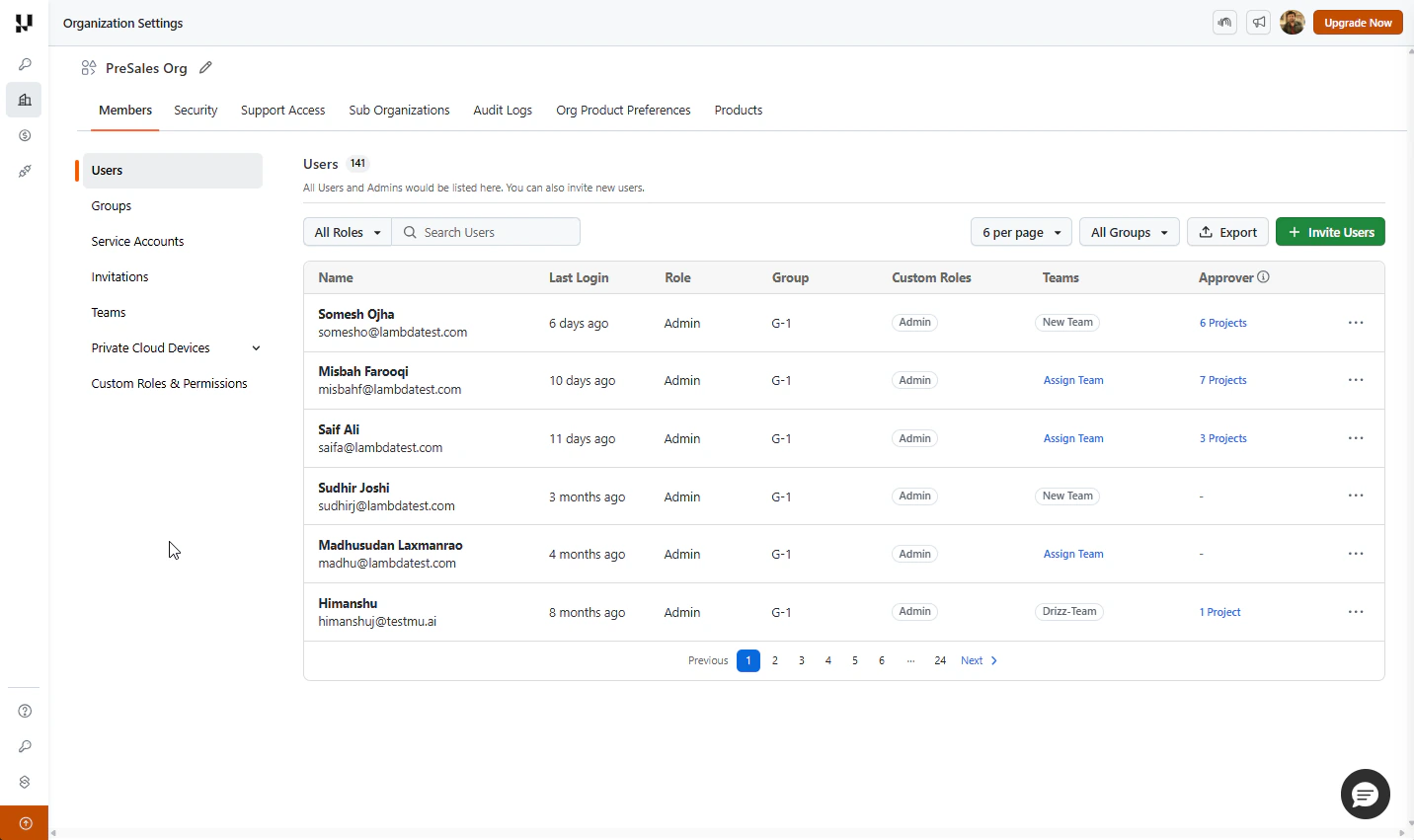Image resolution: width=1414 pixels, height=840 pixels.
Task: Open more options for Somesh Ojha
Action: click(x=1356, y=323)
